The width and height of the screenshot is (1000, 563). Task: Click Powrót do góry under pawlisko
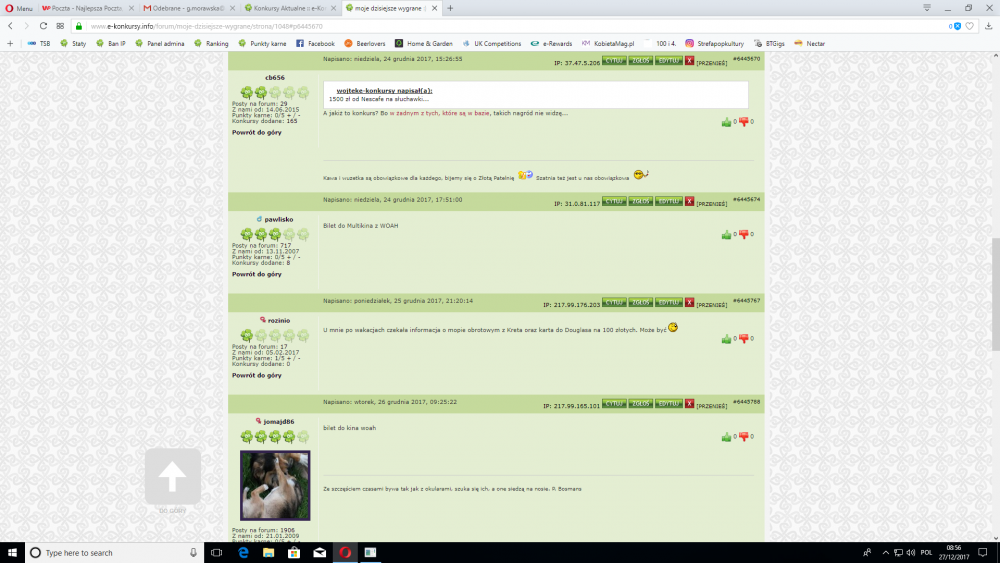257,274
